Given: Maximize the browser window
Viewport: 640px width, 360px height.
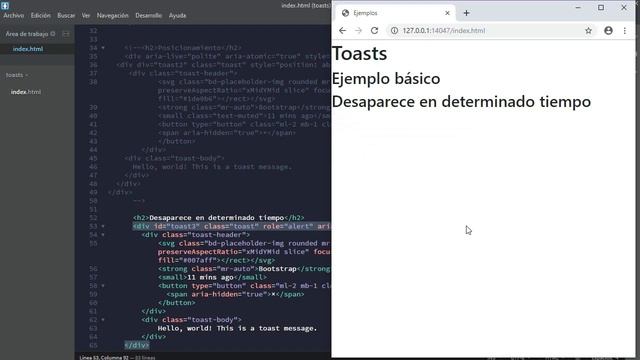Looking at the screenshot, I should point(601,7).
